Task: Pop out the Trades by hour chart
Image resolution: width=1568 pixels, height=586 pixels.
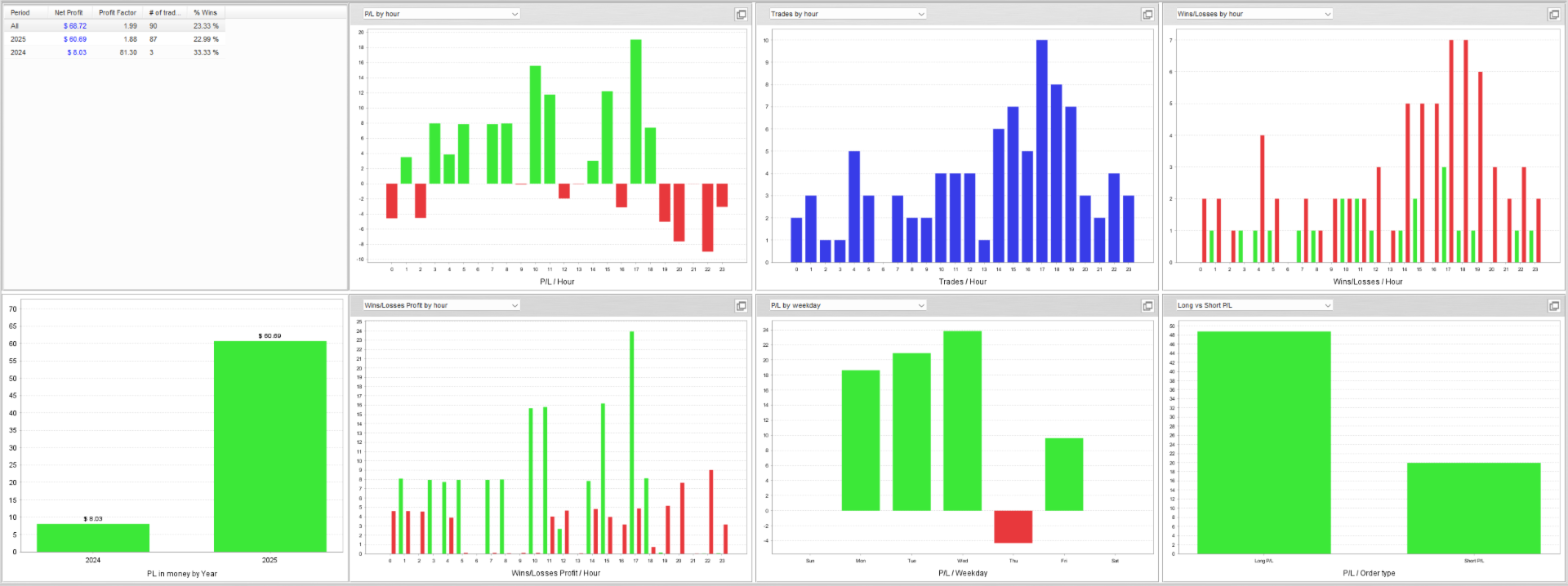Action: (x=1147, y=14)
